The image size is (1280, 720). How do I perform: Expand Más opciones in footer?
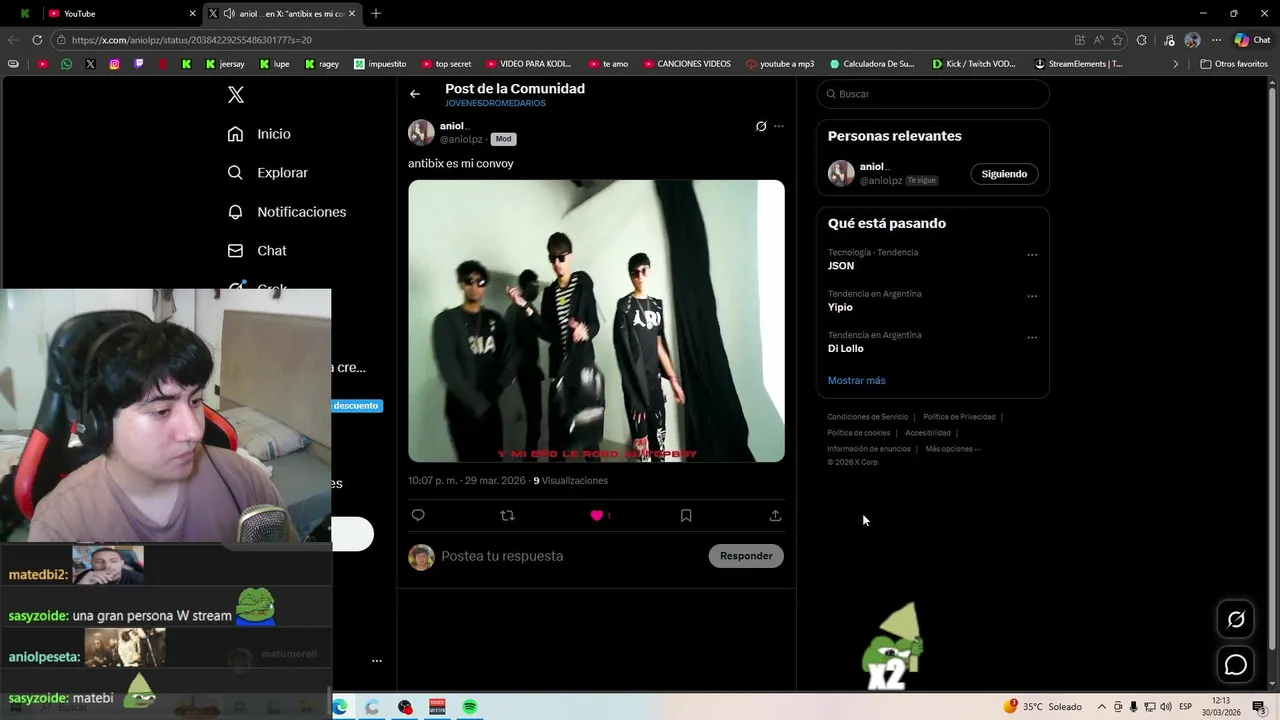point(953,449)
